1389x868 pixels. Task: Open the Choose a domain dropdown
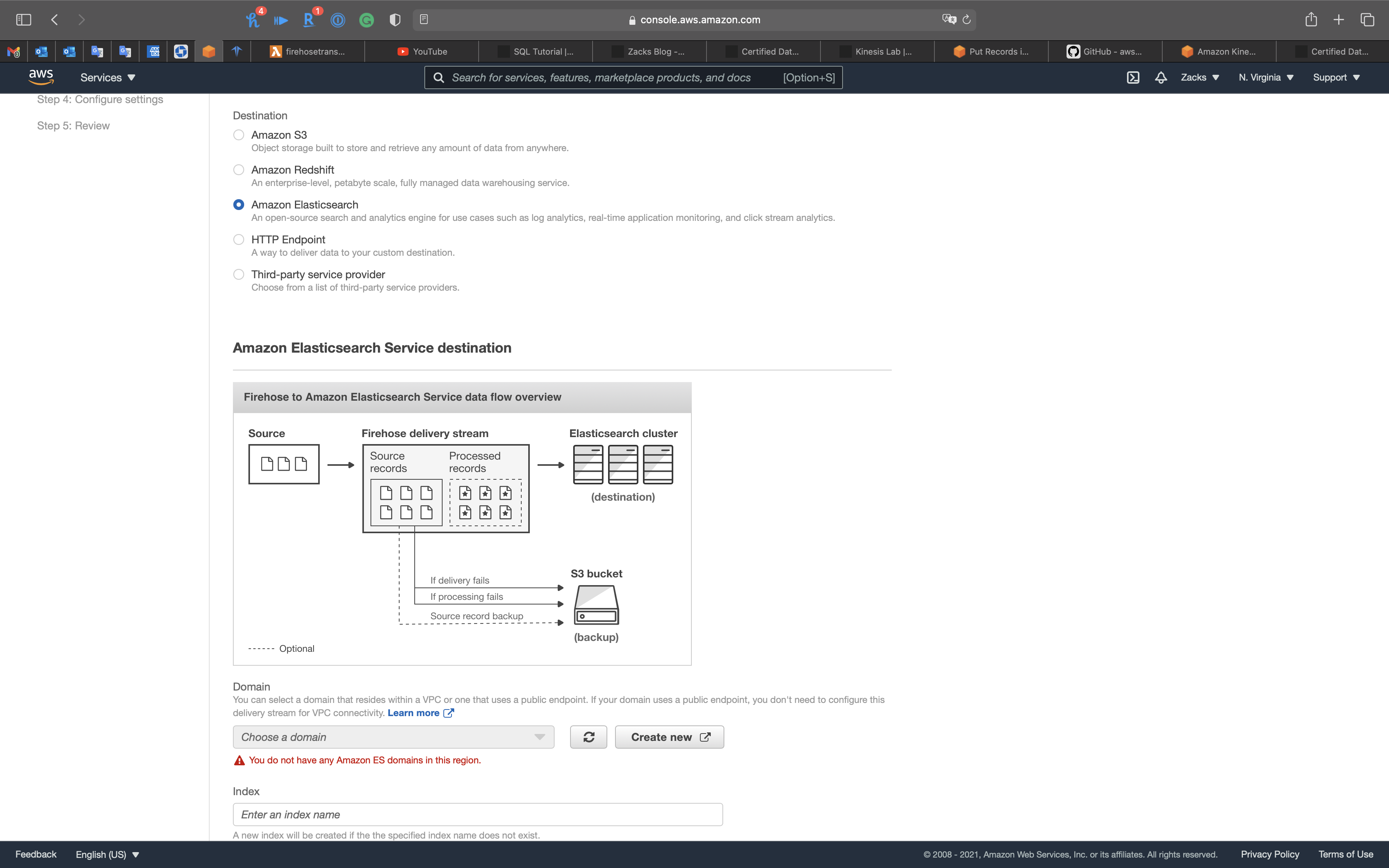pos(393,737)
